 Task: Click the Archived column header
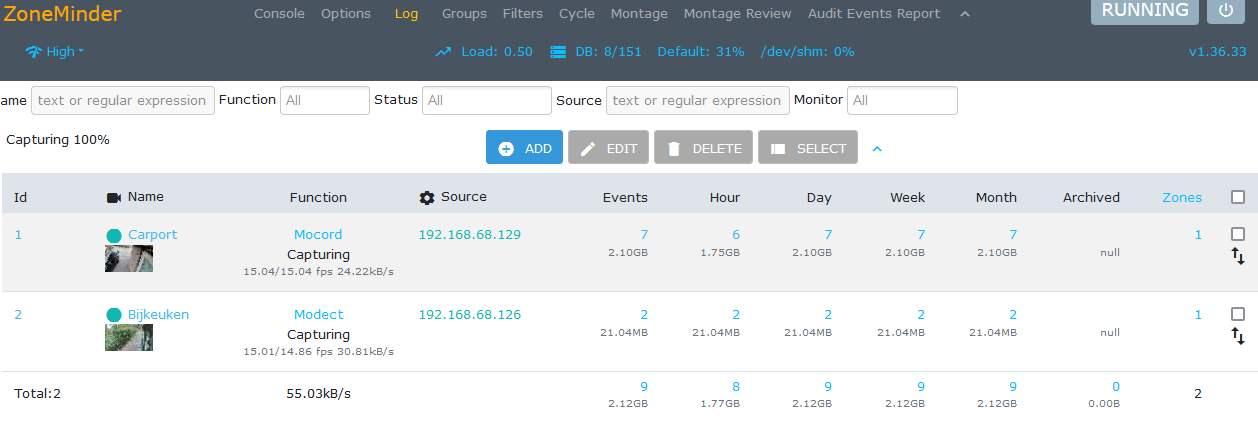pyautogui.click(x=1091, y=198)
